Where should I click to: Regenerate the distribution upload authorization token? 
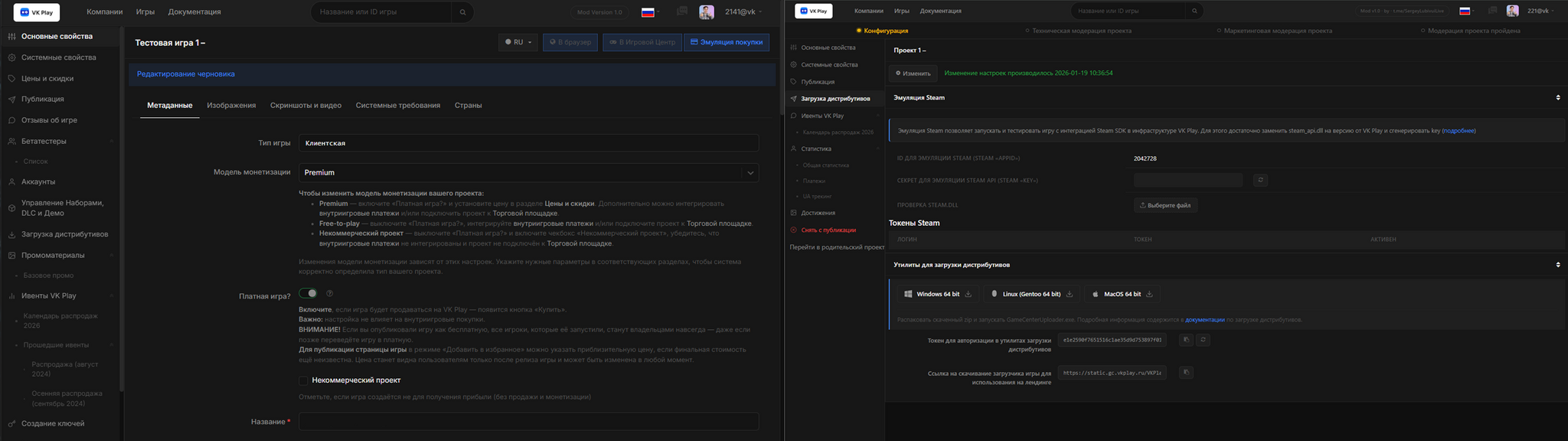coord(1203,340)
